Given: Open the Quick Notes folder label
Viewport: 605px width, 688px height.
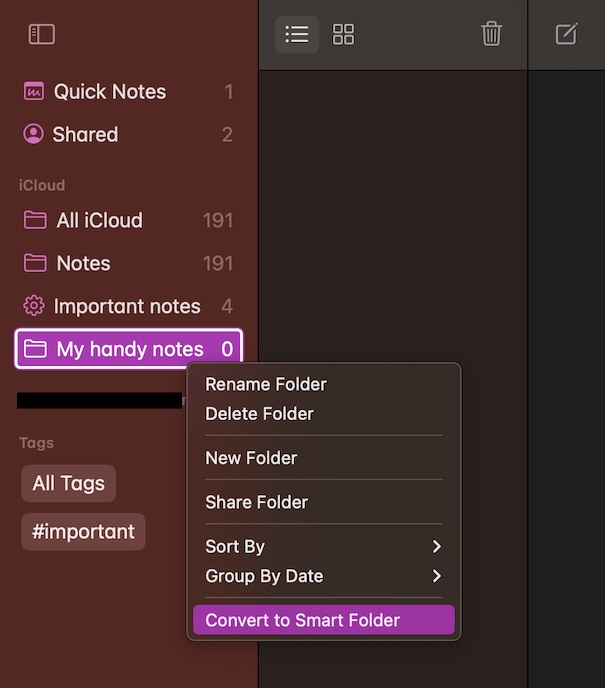Looking at the screenshot, I should 110,92.
